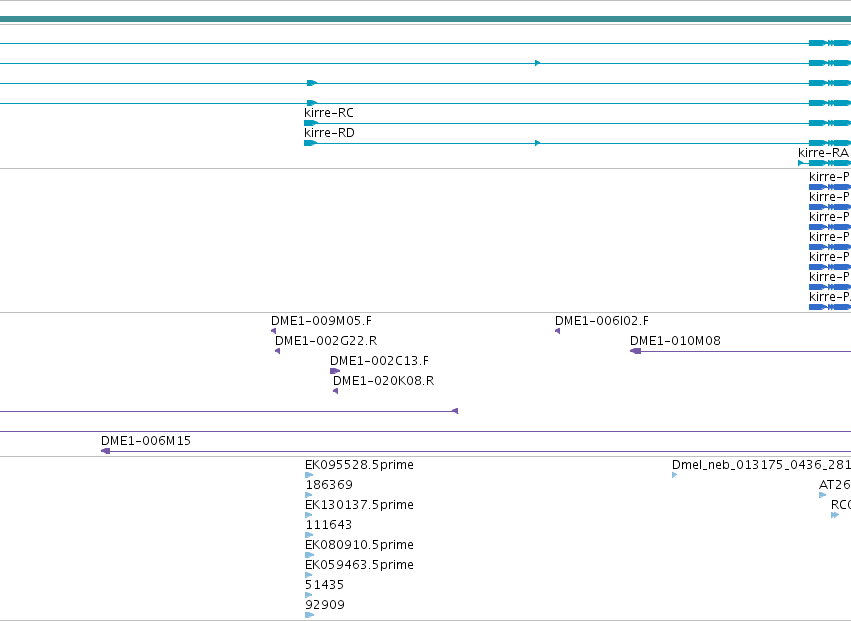Click the purple block glyph under DME1-002C13.F

pos(335,371)
